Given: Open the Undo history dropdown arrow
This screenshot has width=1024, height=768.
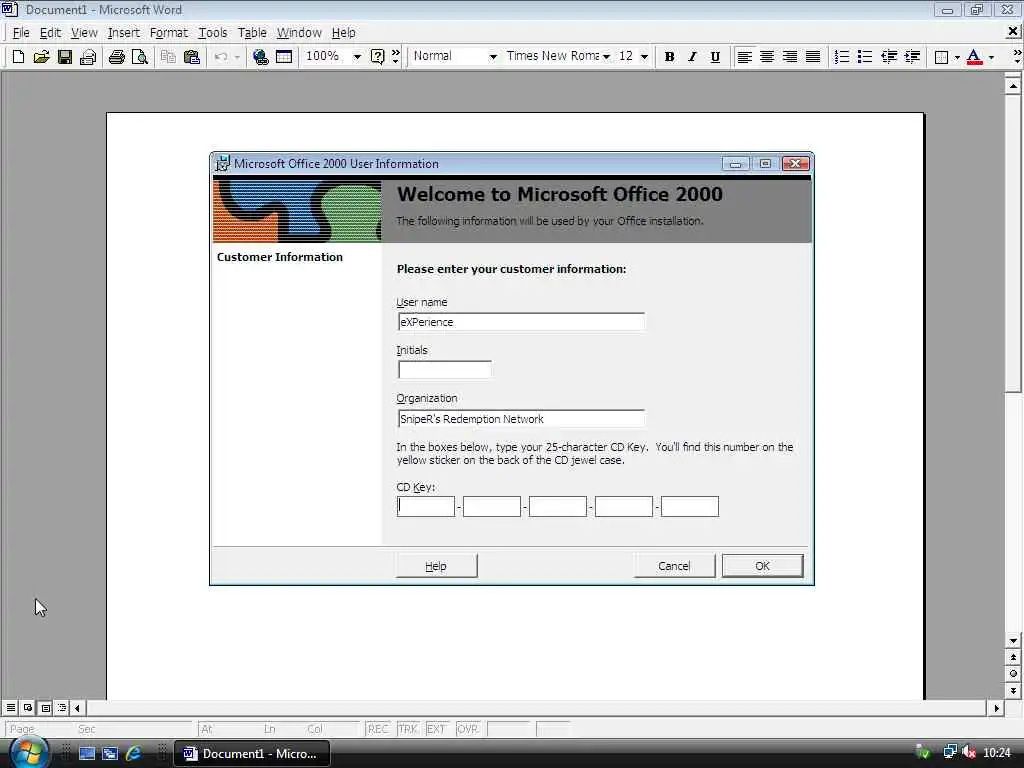Looking at the screenshot, I should coord(237,57).
